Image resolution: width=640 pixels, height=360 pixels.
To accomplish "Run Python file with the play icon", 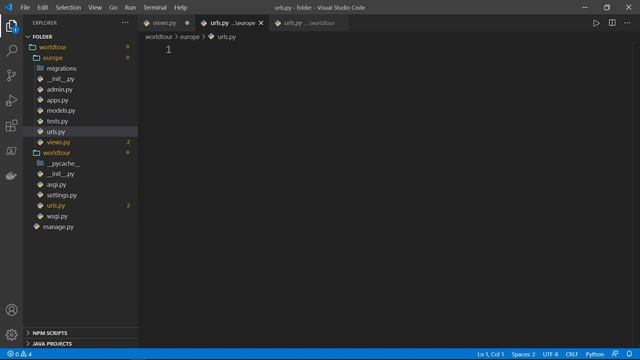I will click(x=596, y=23).
